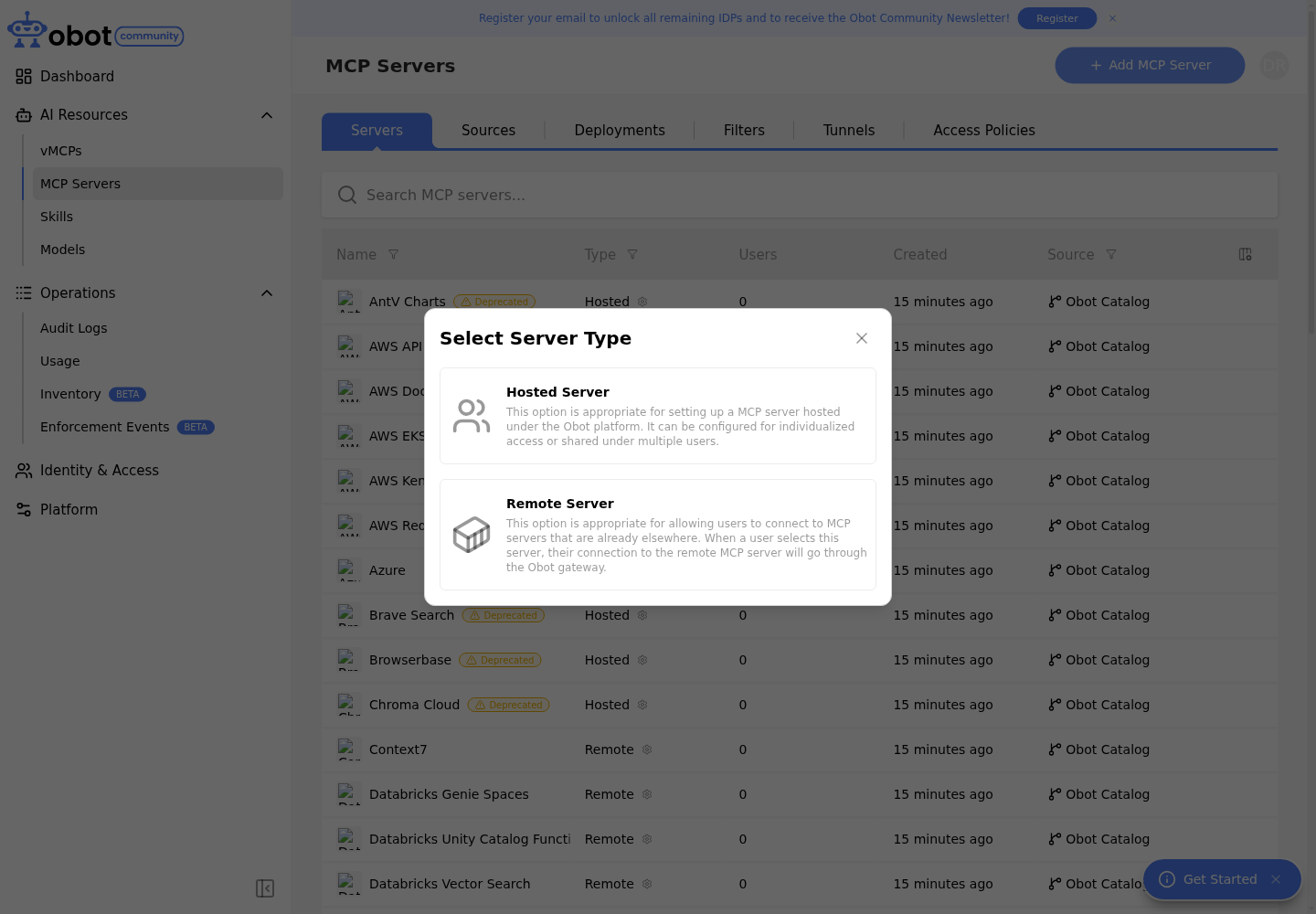This screenshot has width=1316, height=914.
Task: Close the Select Server Type dialog
Action: [x=862, y=338]
